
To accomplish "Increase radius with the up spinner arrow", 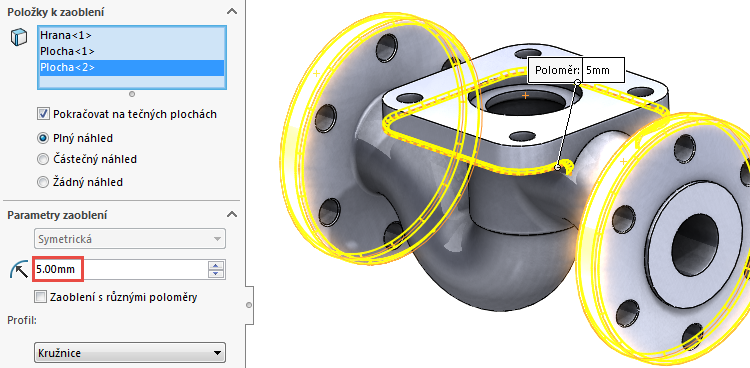I will pos(217,266).
